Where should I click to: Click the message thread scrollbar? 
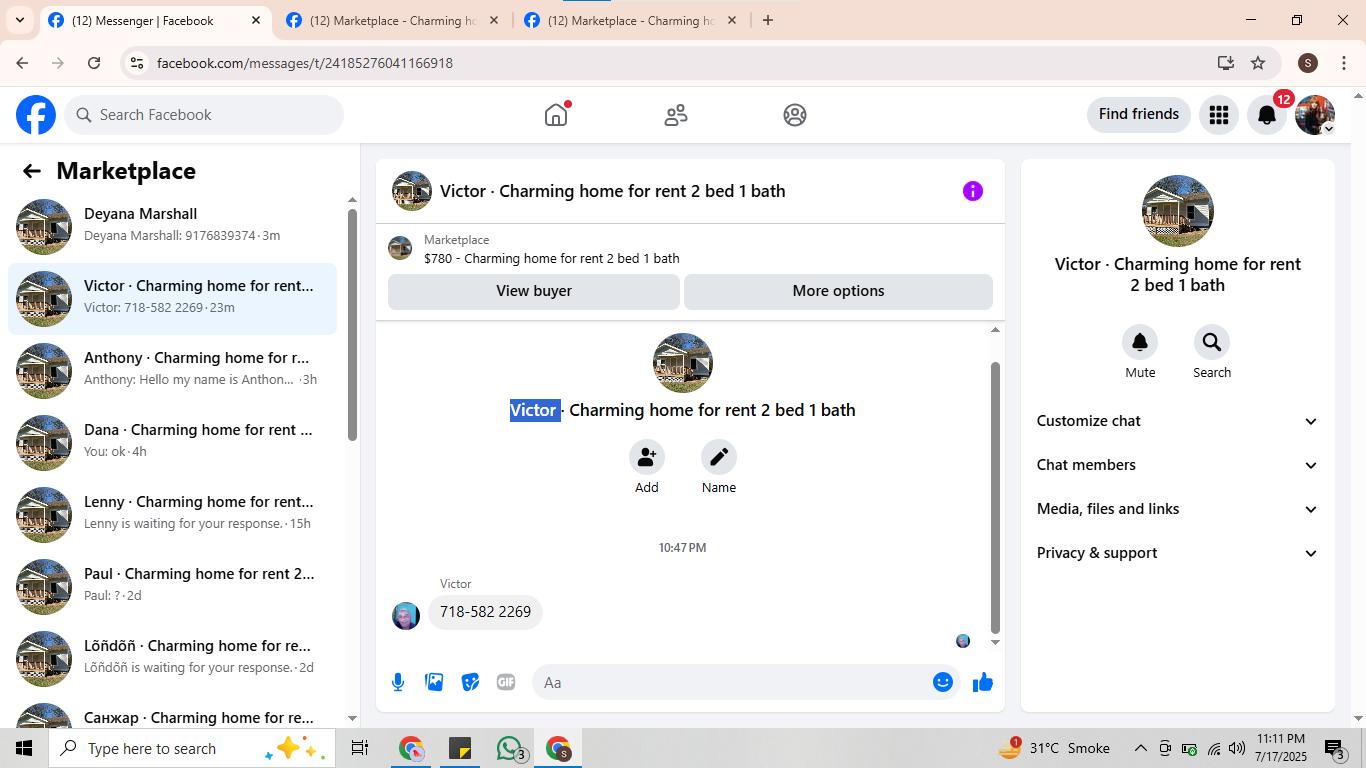pyautogui.click(x=995, y=498)
